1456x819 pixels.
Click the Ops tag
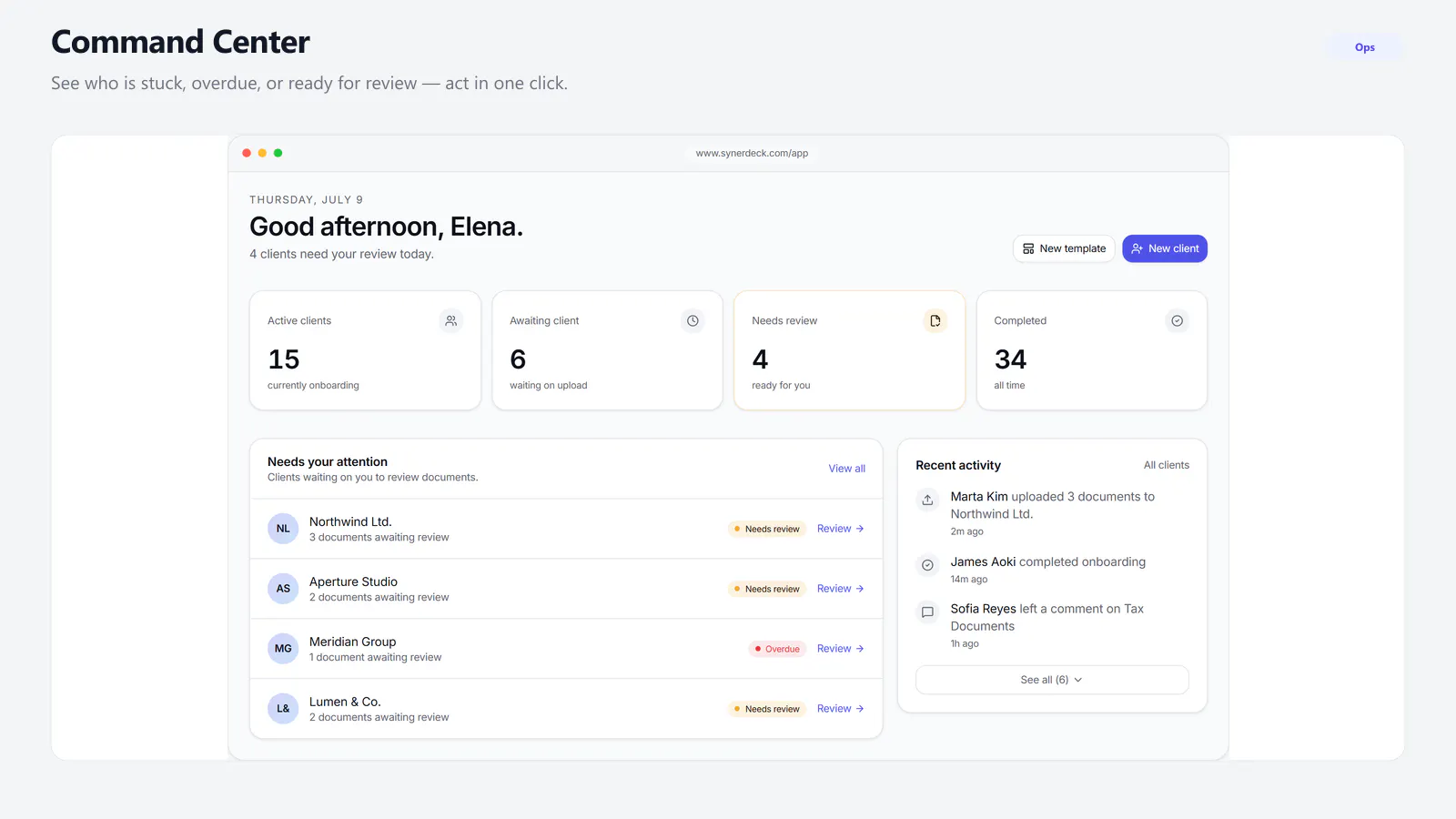click(1364, 47)
